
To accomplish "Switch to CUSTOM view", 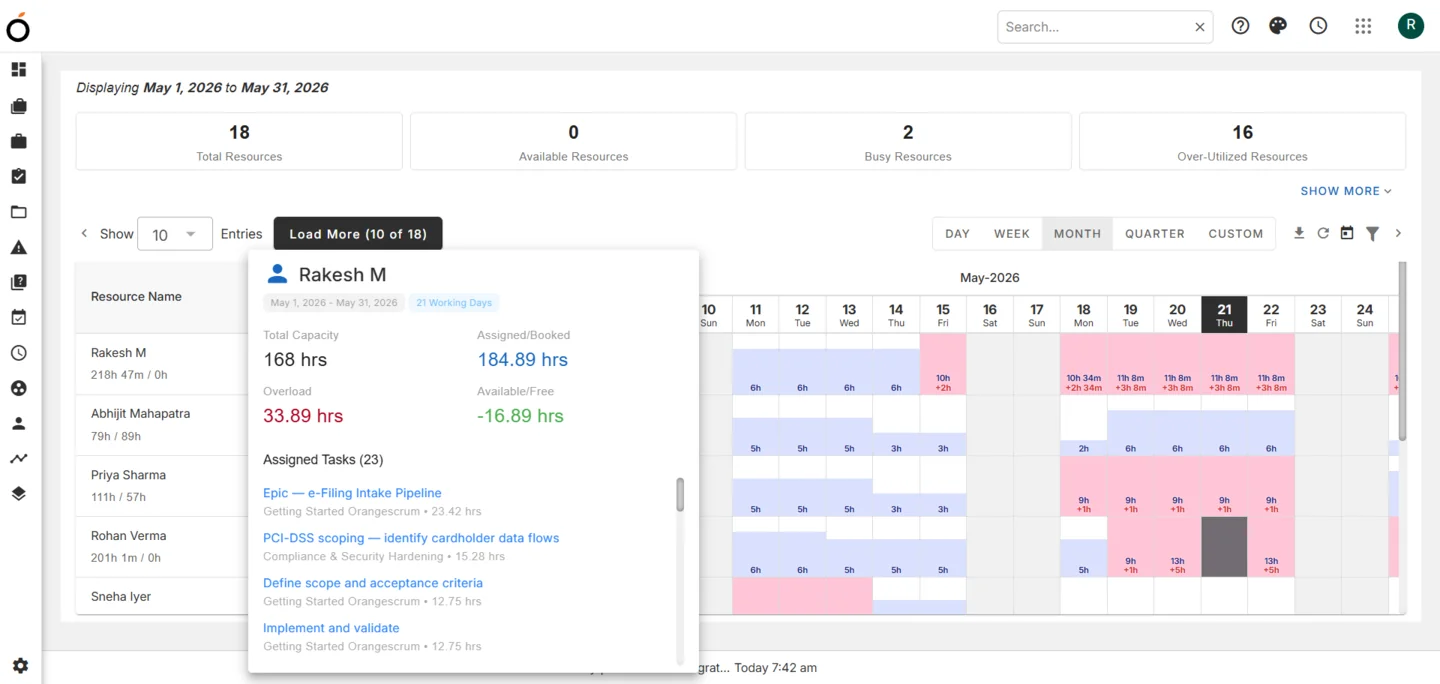I will [x=1236, y=233].
